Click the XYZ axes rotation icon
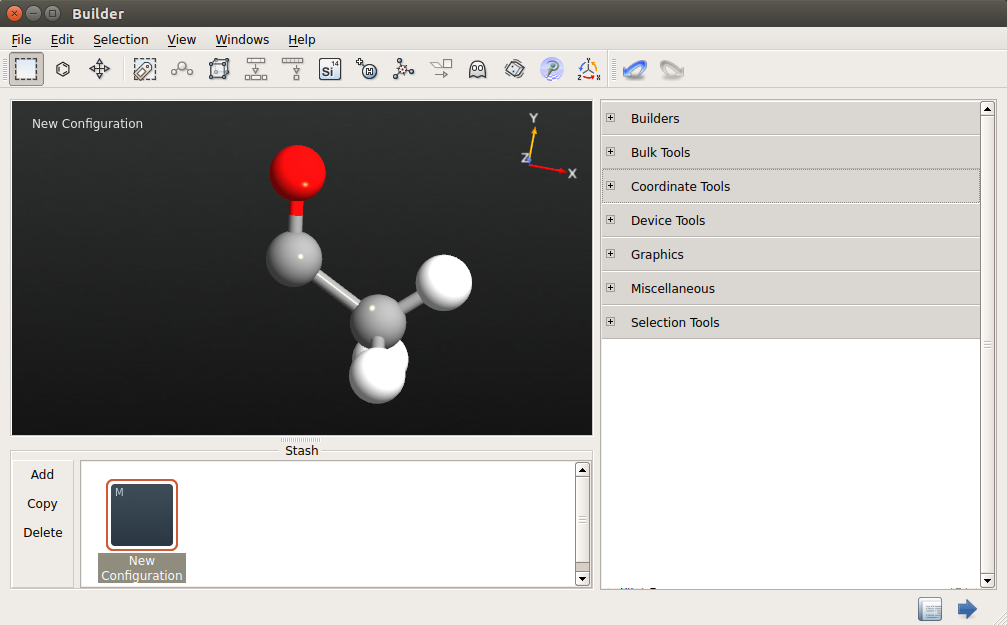 (x=588, y=69)
